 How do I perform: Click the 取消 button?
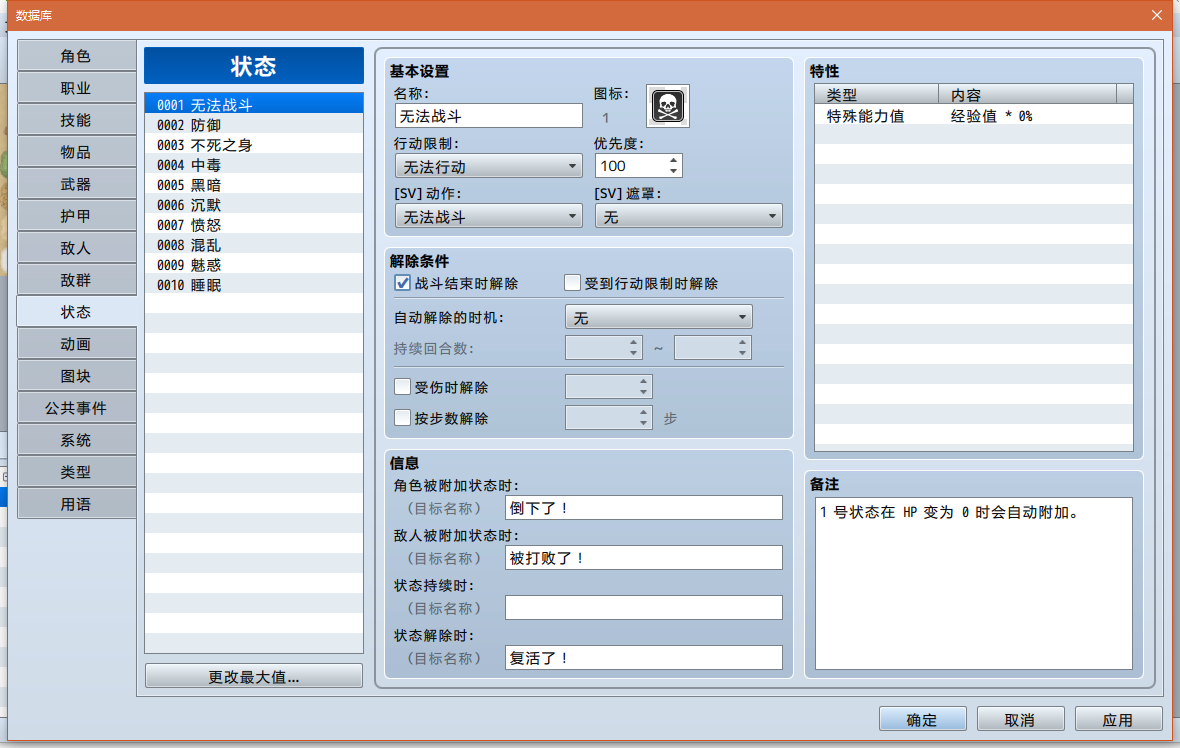click(x=1020, y=719)
